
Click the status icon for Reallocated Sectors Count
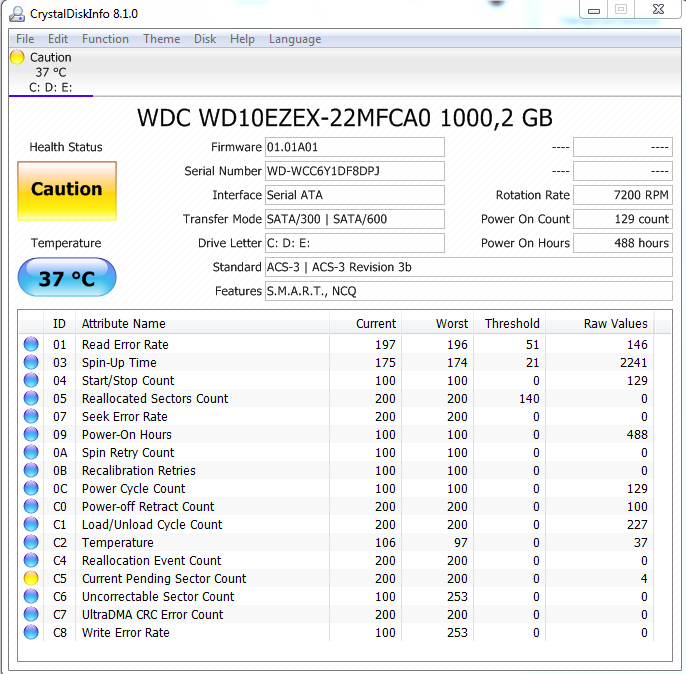[31, 398]
